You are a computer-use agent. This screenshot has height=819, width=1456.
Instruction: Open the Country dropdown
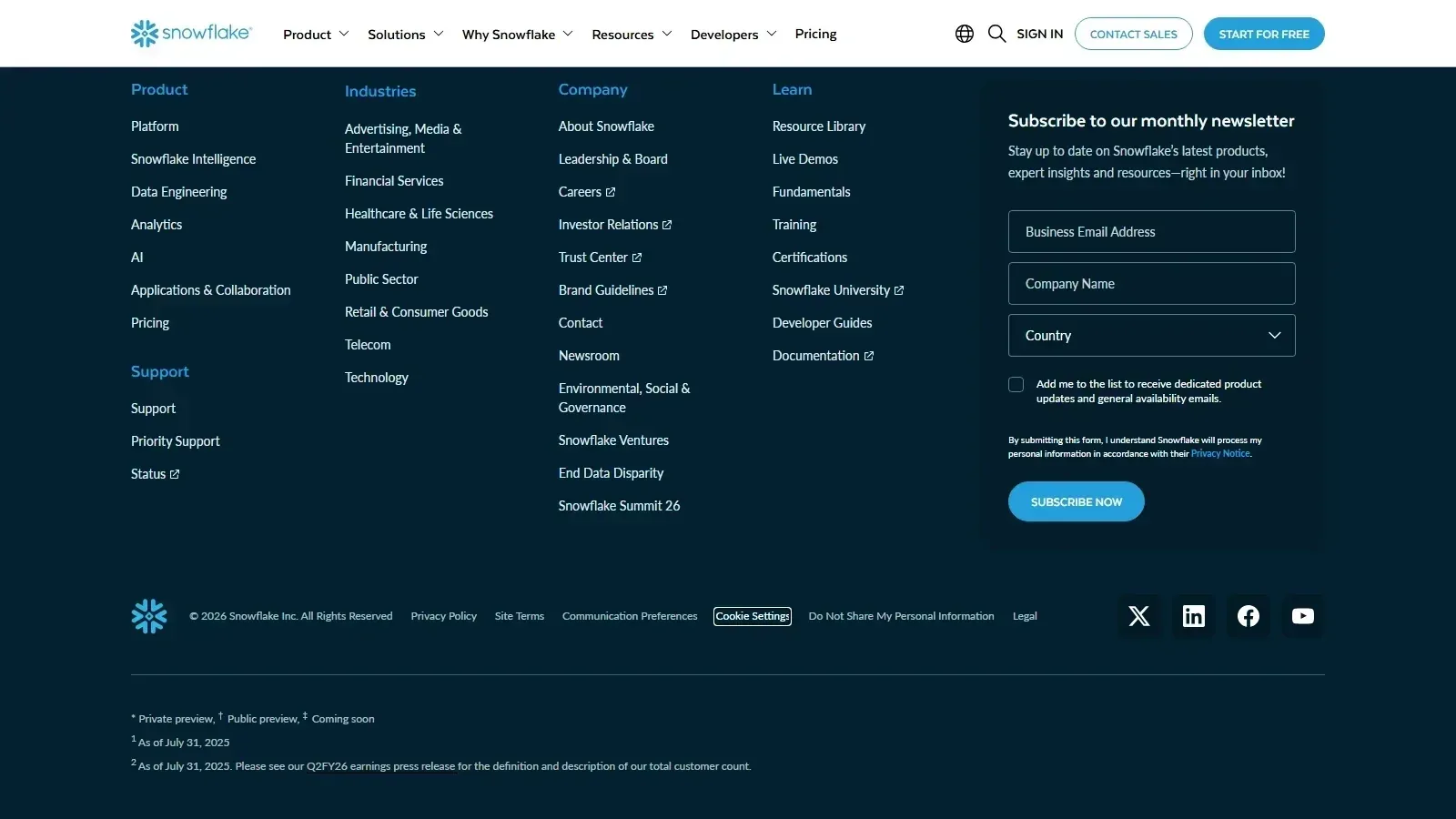click(x=1151, y=335)
